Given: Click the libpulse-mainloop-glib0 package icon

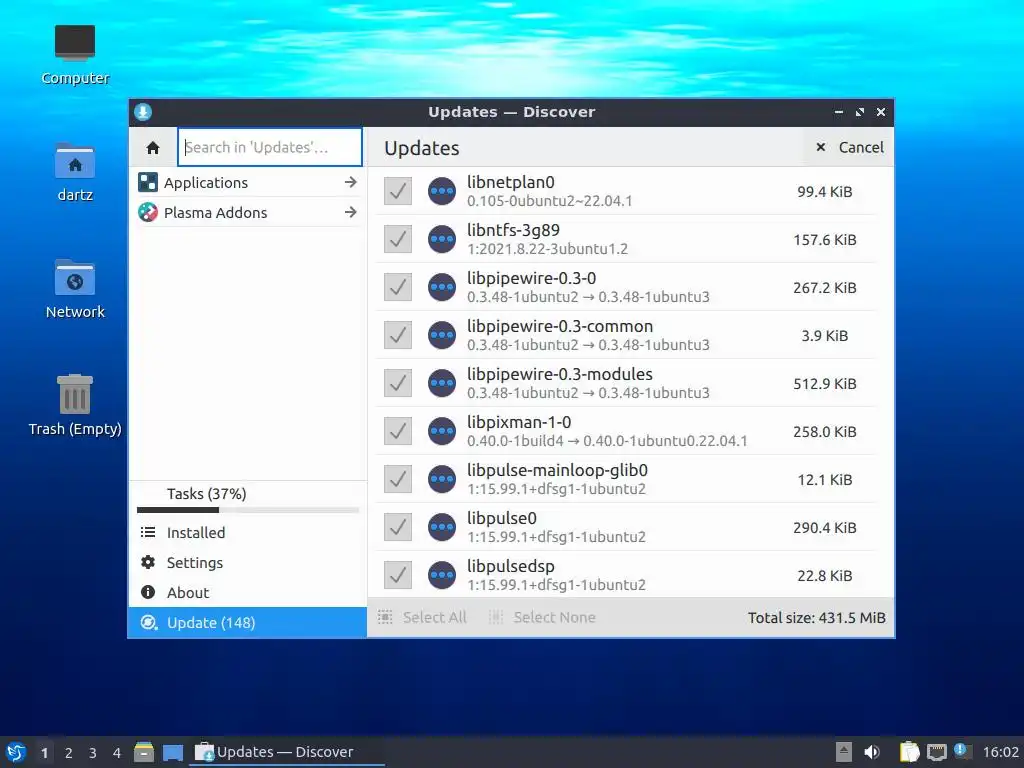Looking at the screenshot, I should [442, 479].
